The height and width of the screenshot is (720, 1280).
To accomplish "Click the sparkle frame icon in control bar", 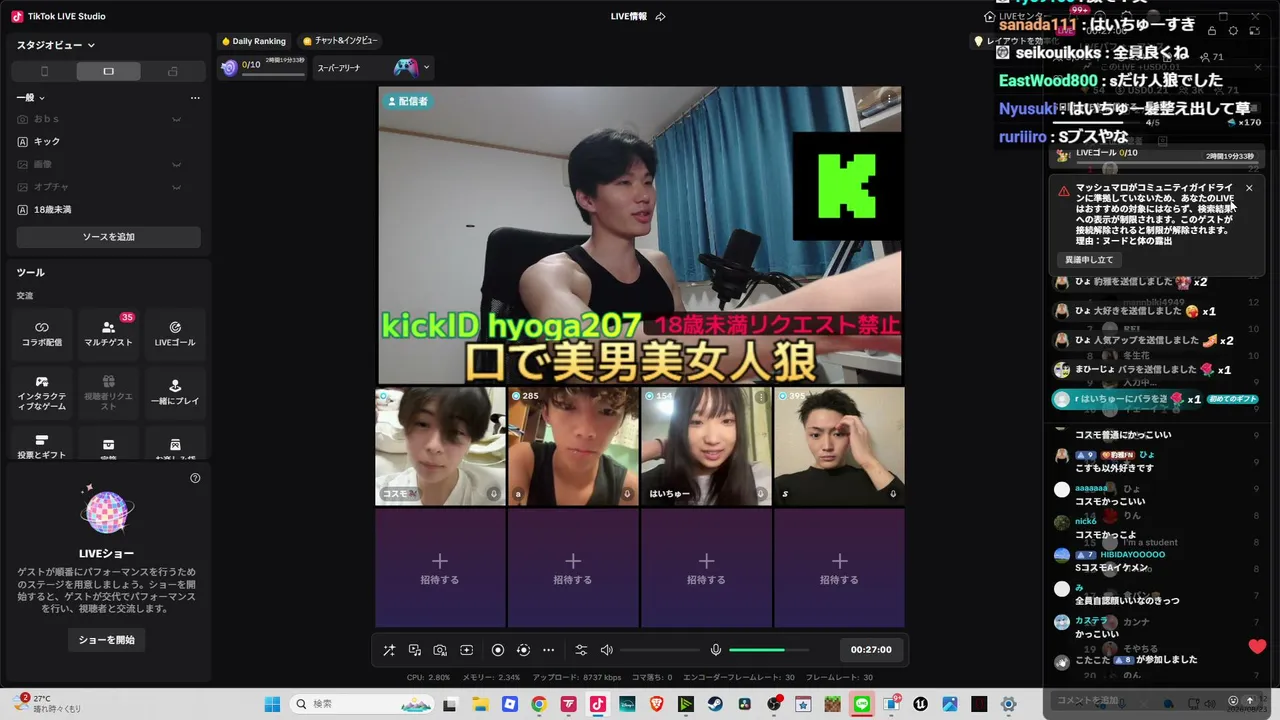I will 466,650.
